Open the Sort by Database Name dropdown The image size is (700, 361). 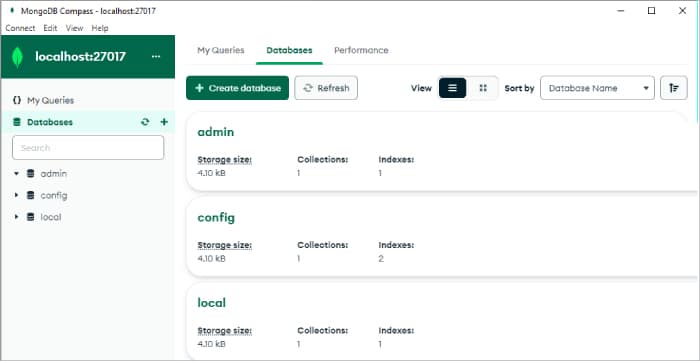tap(597, 88)
